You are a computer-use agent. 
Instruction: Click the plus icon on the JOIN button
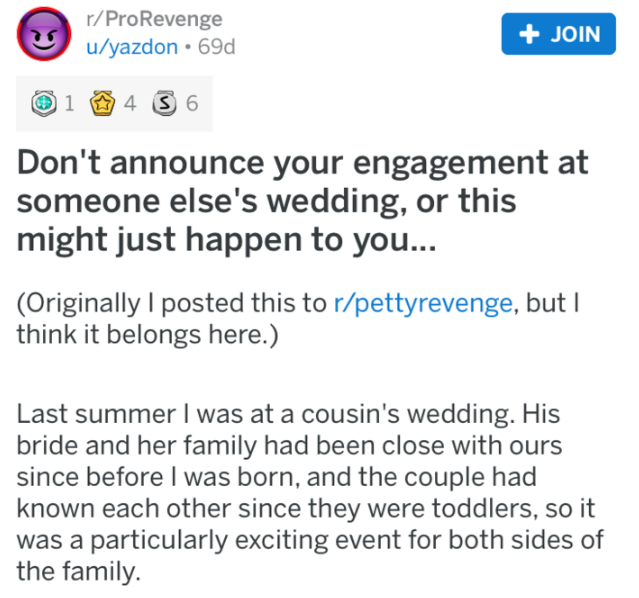click(x=525, y=34)
